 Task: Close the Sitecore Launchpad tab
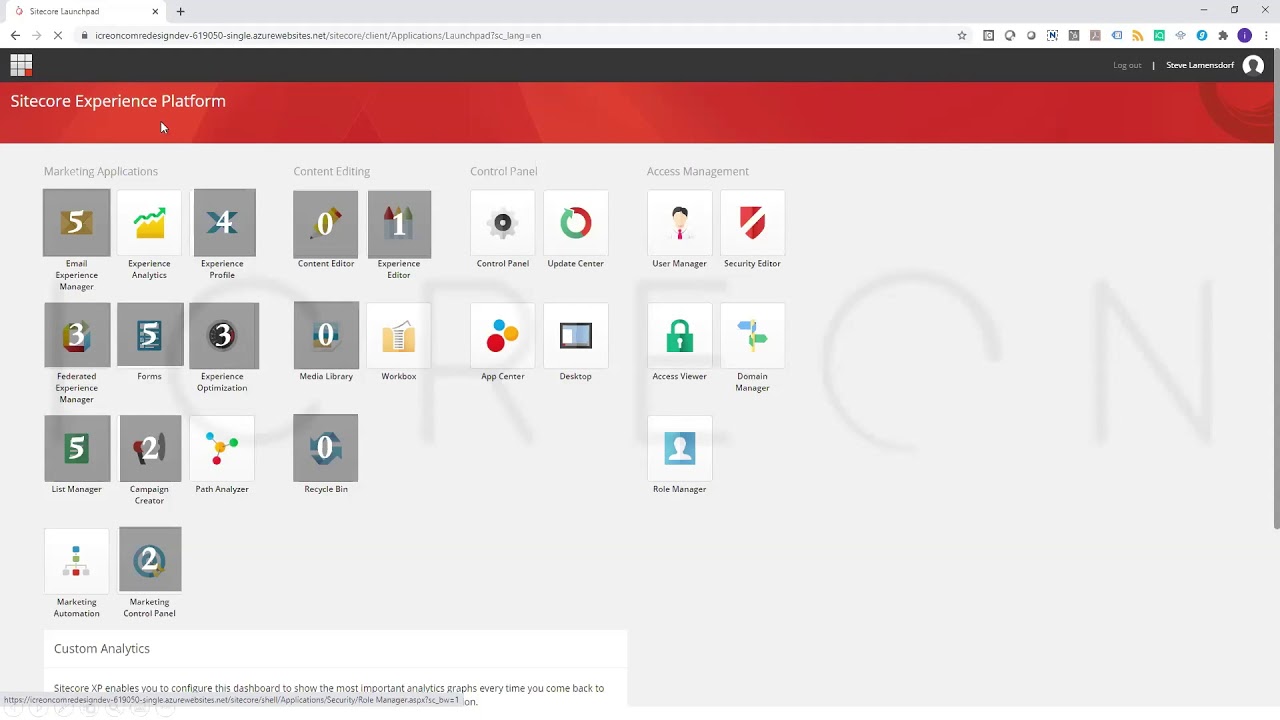click(x=155, y=11)
